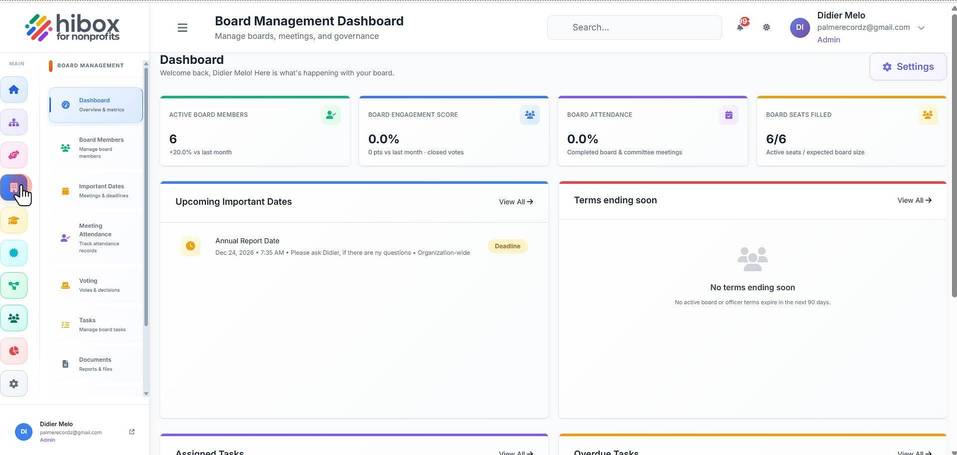Toggle the hamburger menu to collapse sidebar
The image size is (957, 455).
click(x=182, y=27)
